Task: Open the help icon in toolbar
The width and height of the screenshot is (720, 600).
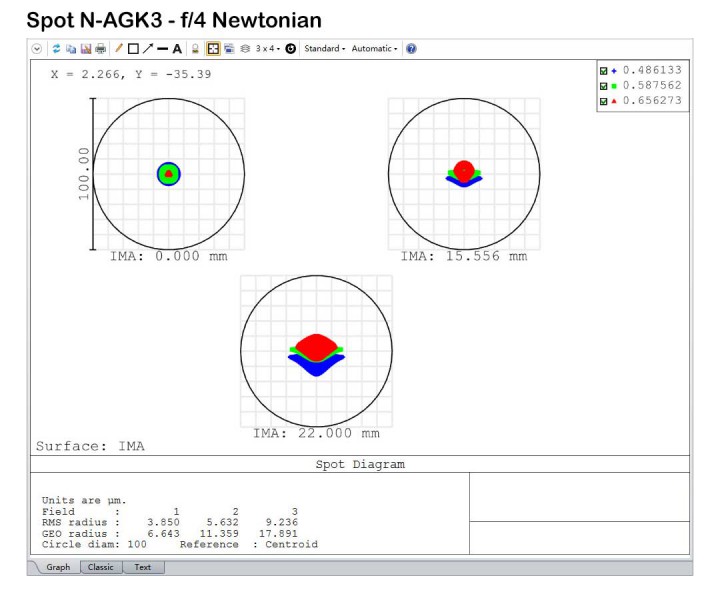Action: tap(411, 48)
